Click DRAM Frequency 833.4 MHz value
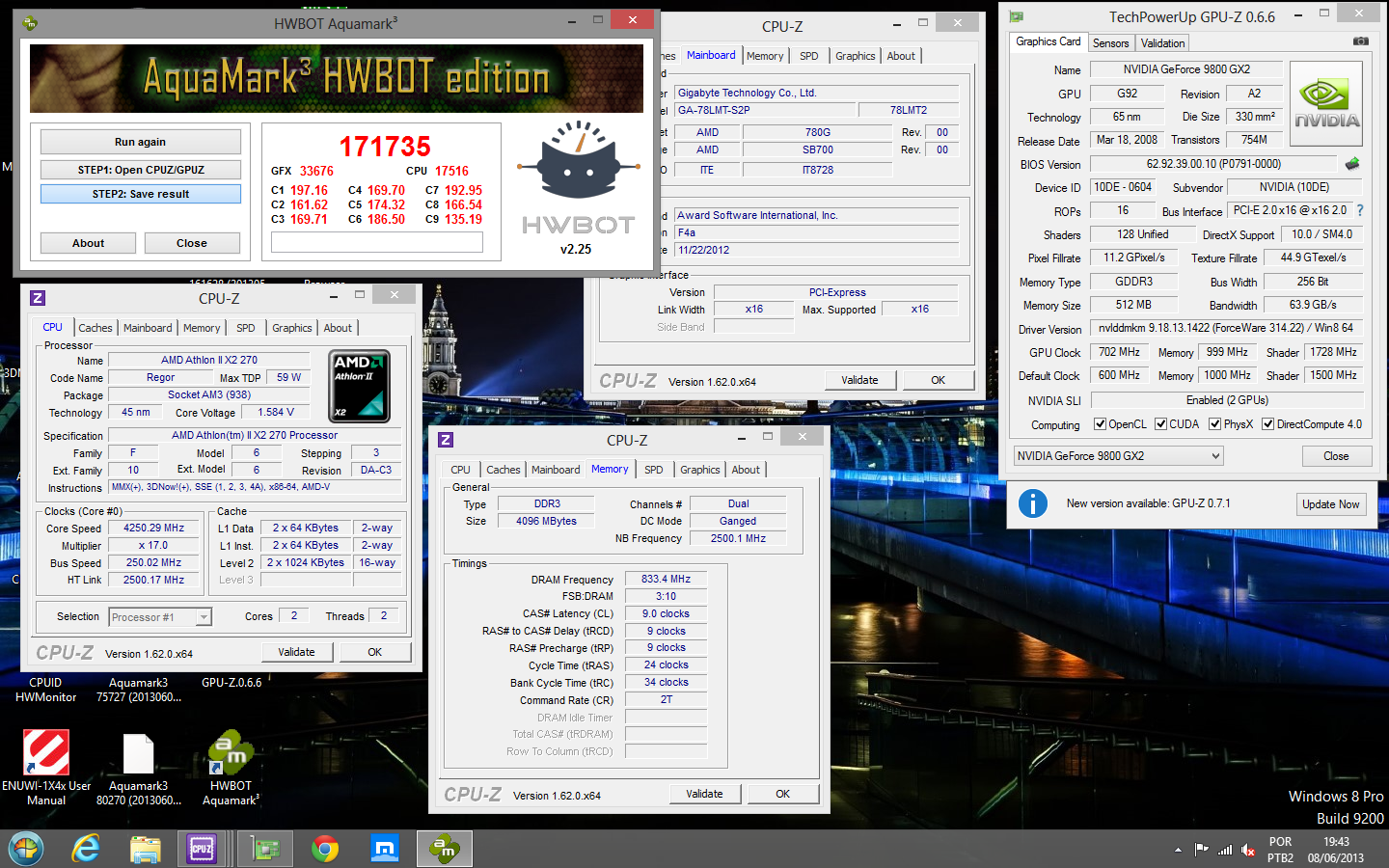The height and width of the screenshot is (868, 1389). click(x=666, y=579)
